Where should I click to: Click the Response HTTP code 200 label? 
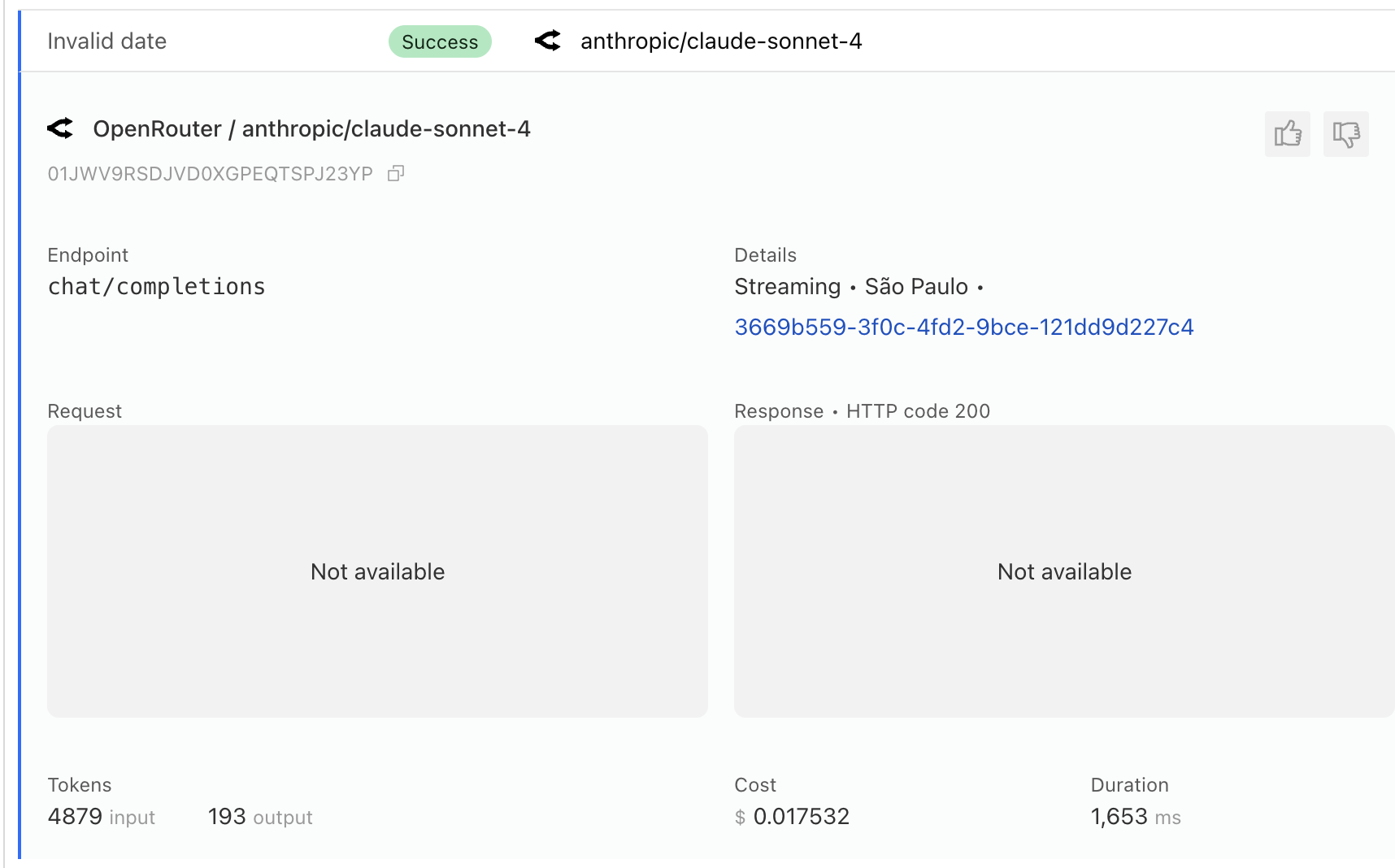[x=862, y=411]
